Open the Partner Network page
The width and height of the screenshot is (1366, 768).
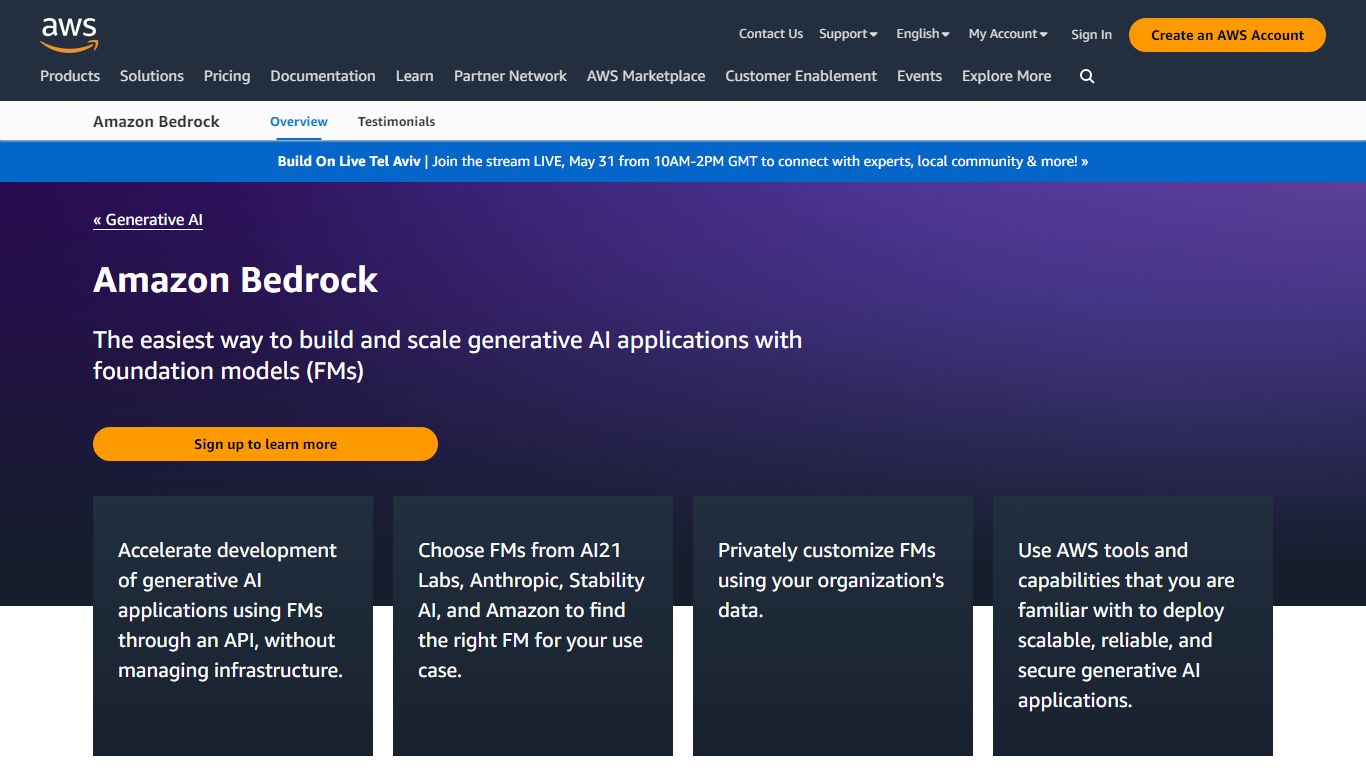tap(510, 76)
